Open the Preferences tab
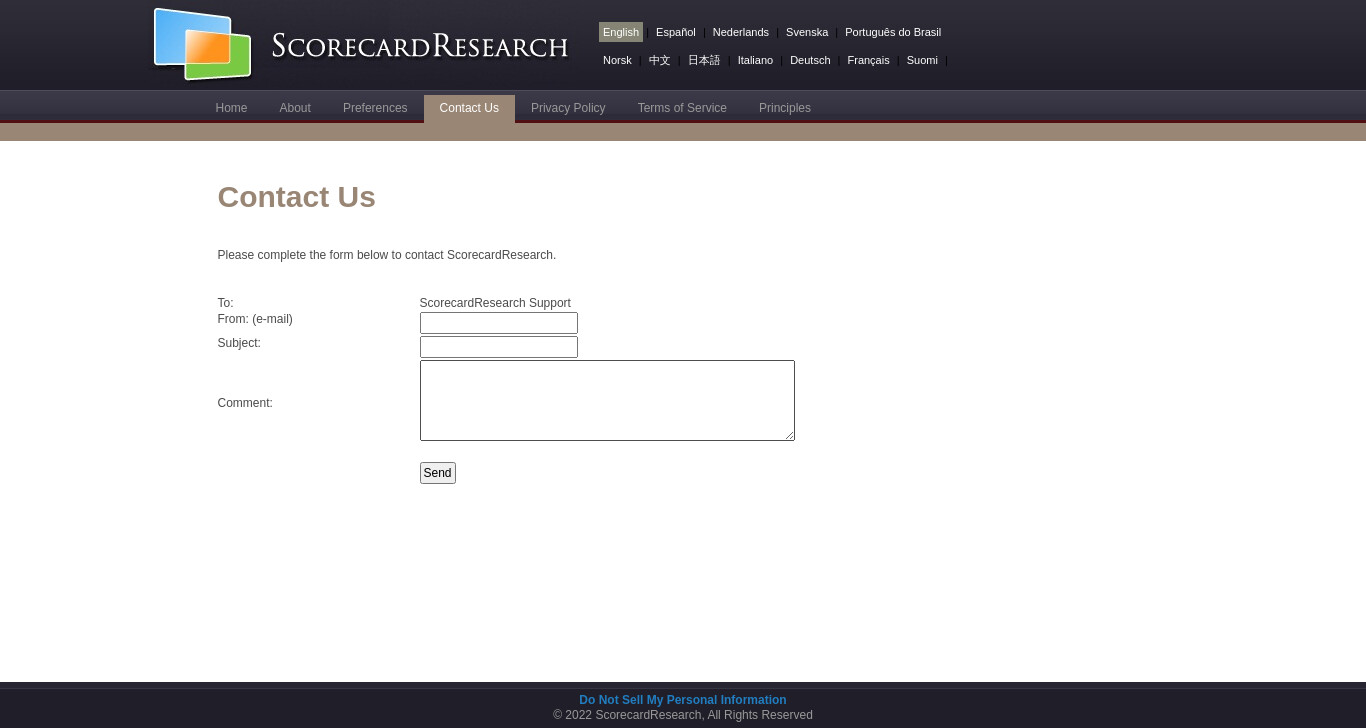The height and width of the screenshot is (728, 1366). pos(375,108)
